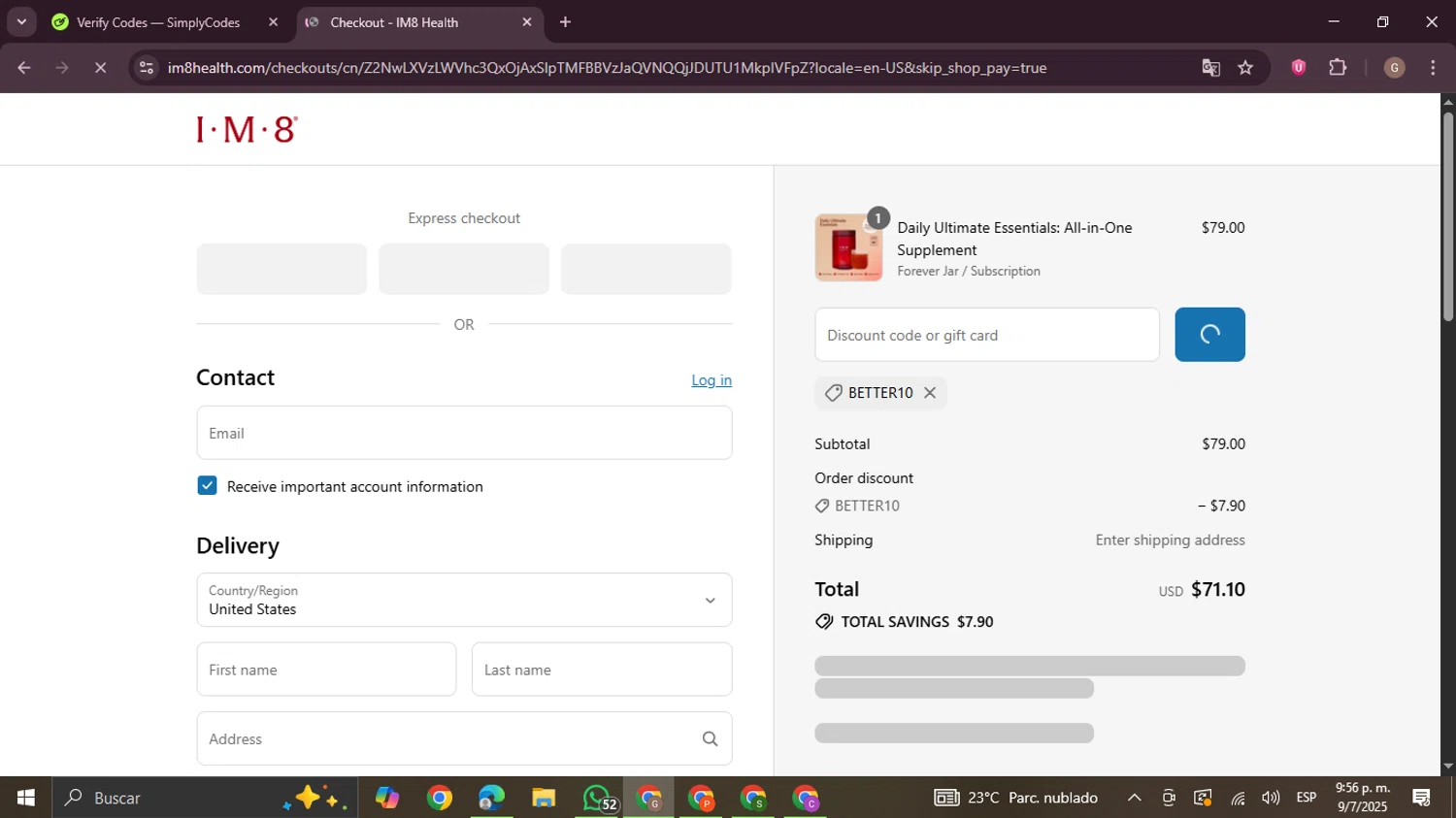Image resolution: width=1456 pixels, height=818 pixels.
Task: Focus the First name field
Action: click(326, 670)
